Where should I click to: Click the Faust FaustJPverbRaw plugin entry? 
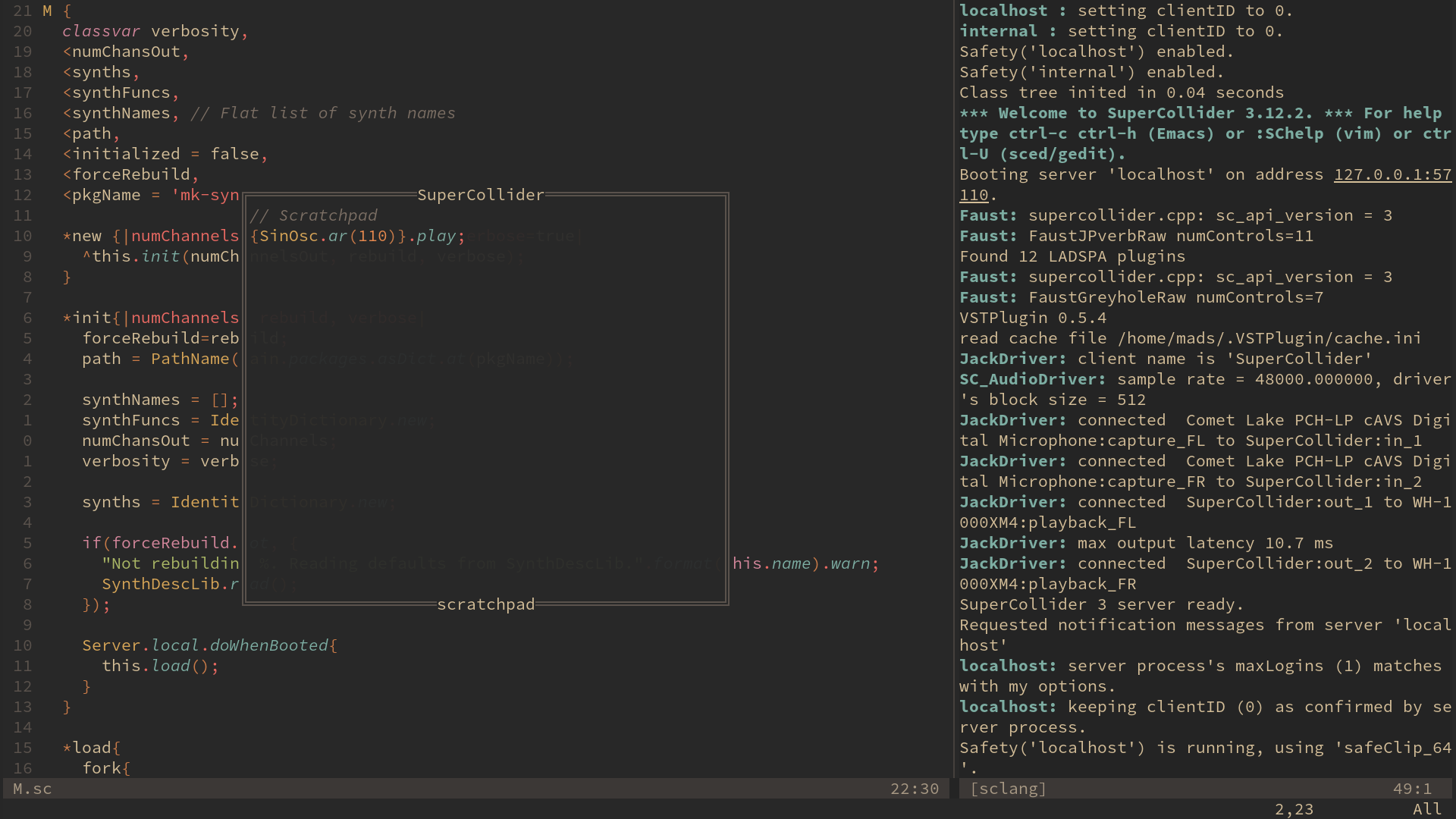1150,235
